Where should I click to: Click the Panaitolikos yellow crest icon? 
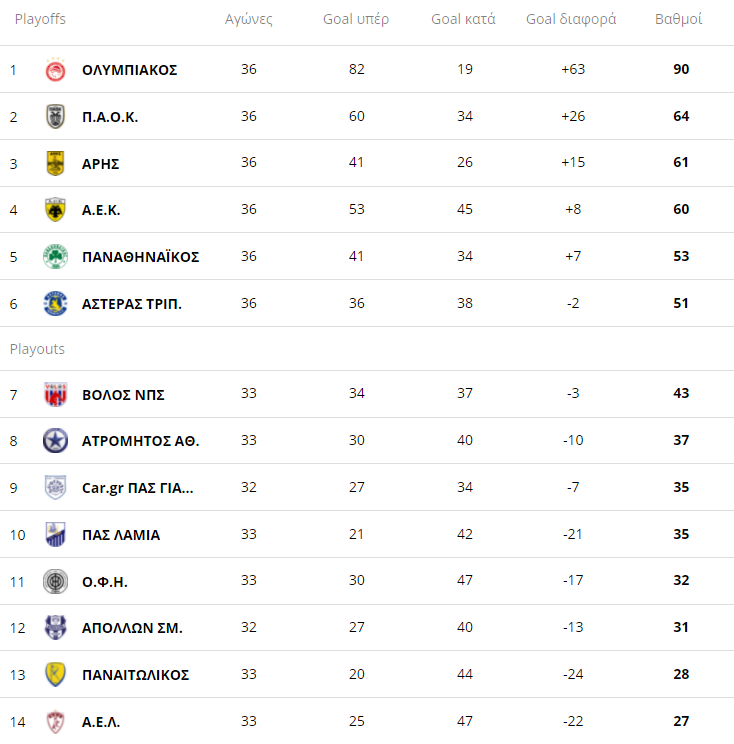click(55, 675)
